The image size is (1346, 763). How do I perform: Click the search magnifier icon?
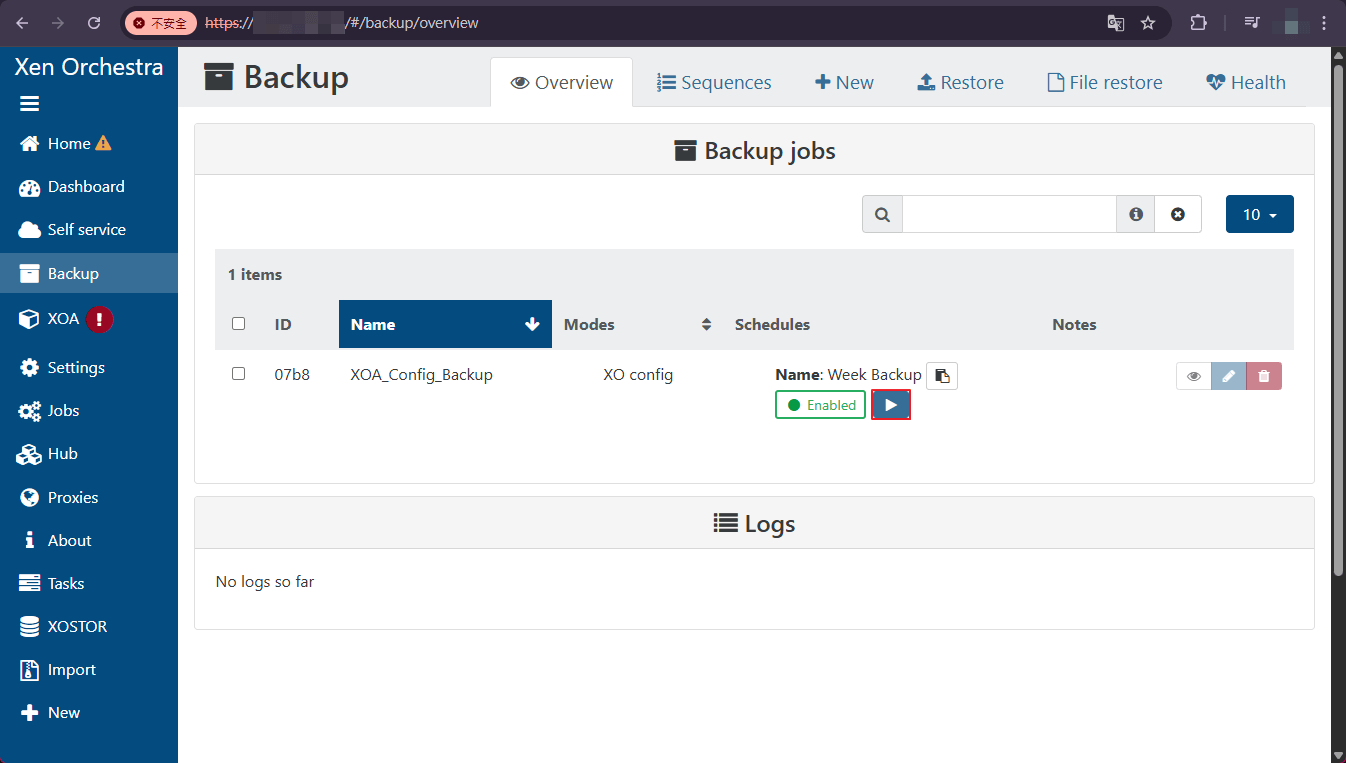883,214
